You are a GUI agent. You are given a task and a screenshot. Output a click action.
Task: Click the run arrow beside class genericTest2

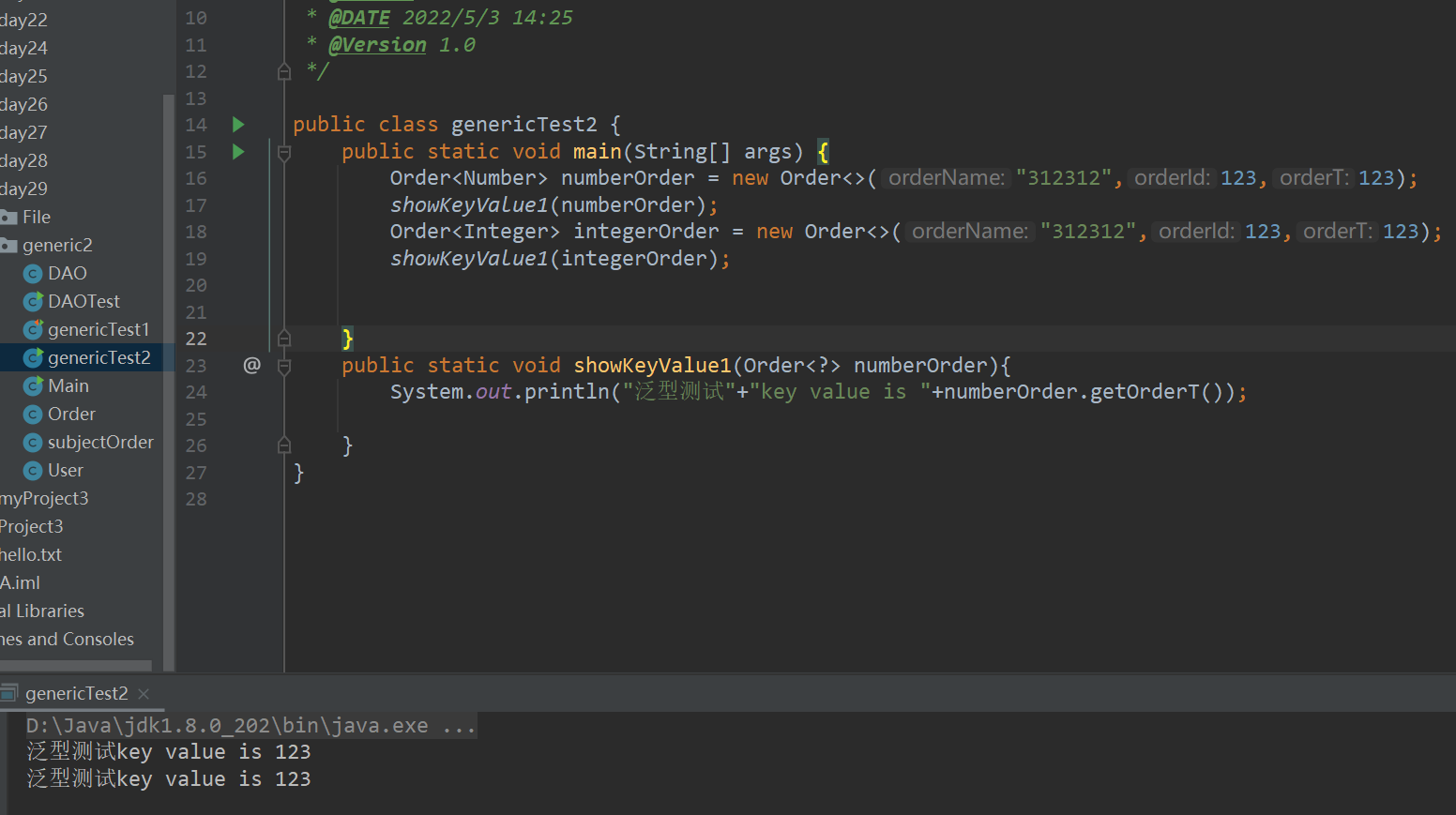(x=238, y=125)
